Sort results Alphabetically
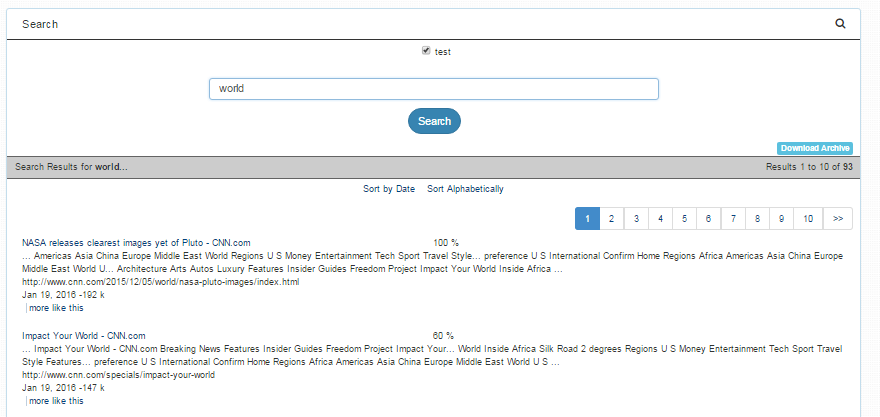Screen dimensions: 880x417 pyautogui.click(x=465, y=189)
